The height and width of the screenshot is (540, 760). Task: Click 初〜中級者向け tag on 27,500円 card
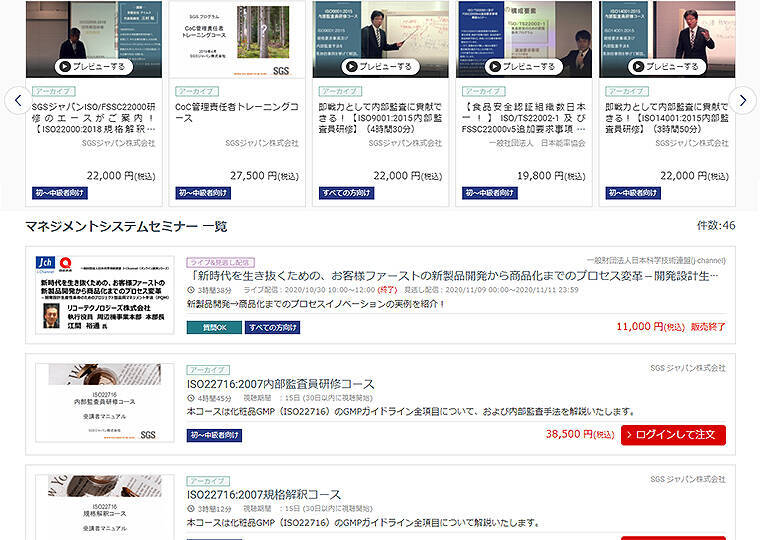(x=203, y=193)
